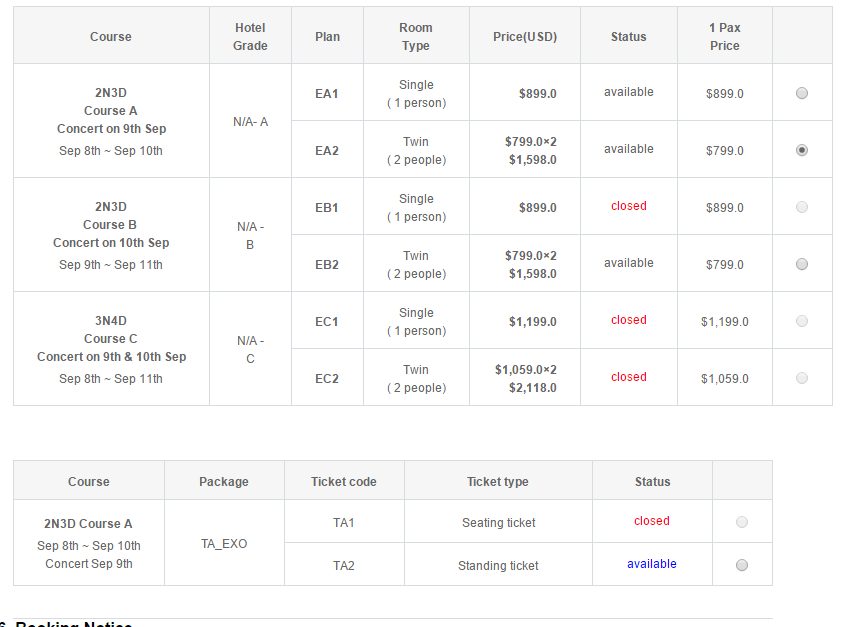Select the EA2 Twin room radio button
Screen dimensions: 856x627
click(802, 150)
